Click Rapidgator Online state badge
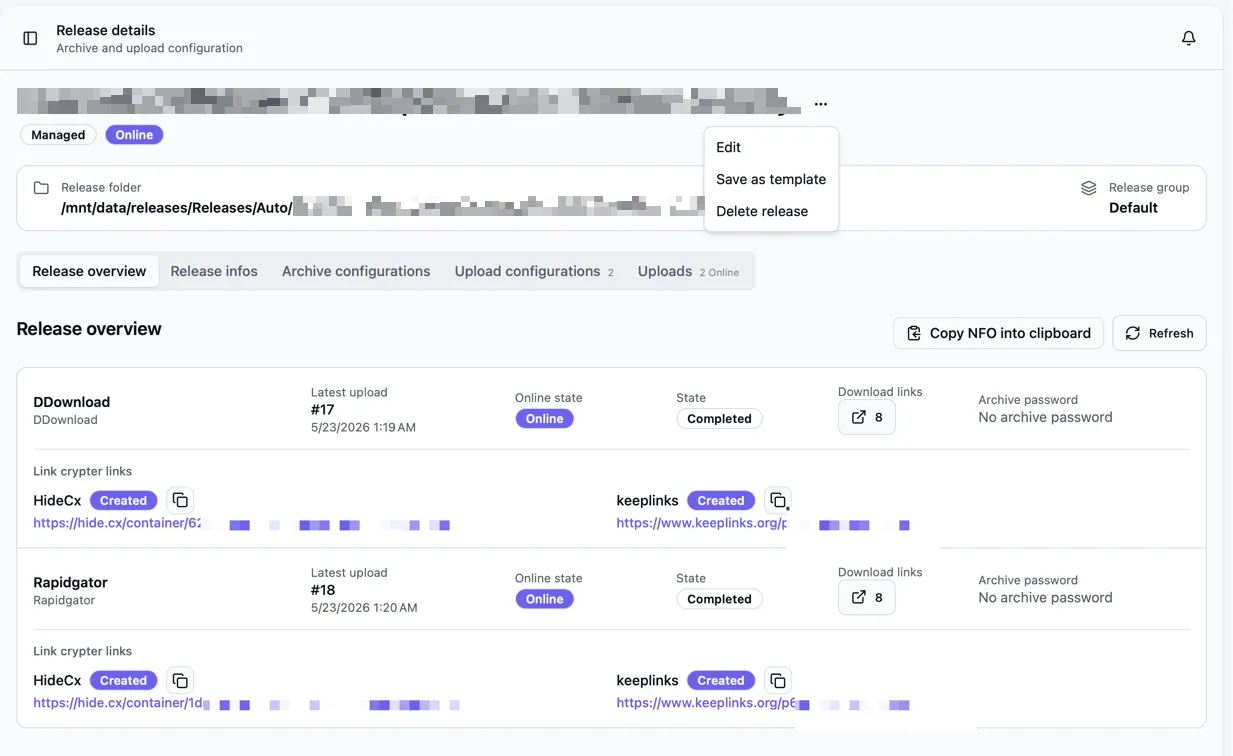 (545, 599)
